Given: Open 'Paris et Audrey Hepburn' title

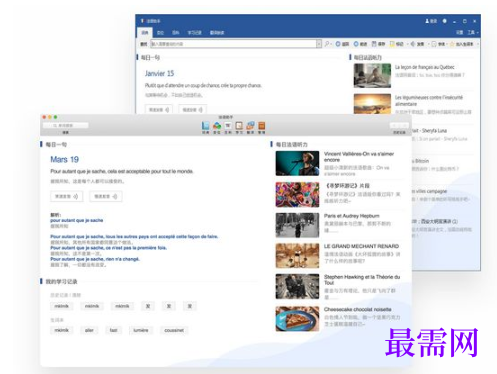Looking at the screenshot, I should (352, 216).
